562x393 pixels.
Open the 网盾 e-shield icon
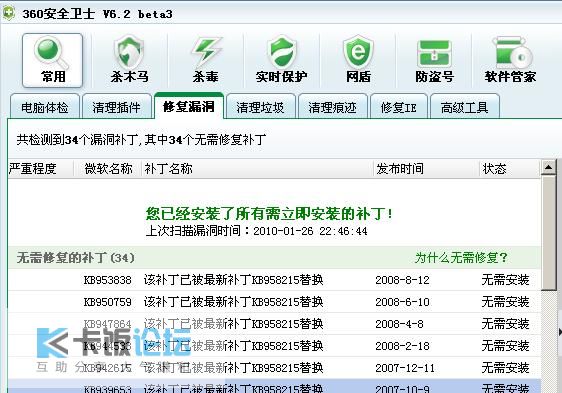[x=358, y=60]
